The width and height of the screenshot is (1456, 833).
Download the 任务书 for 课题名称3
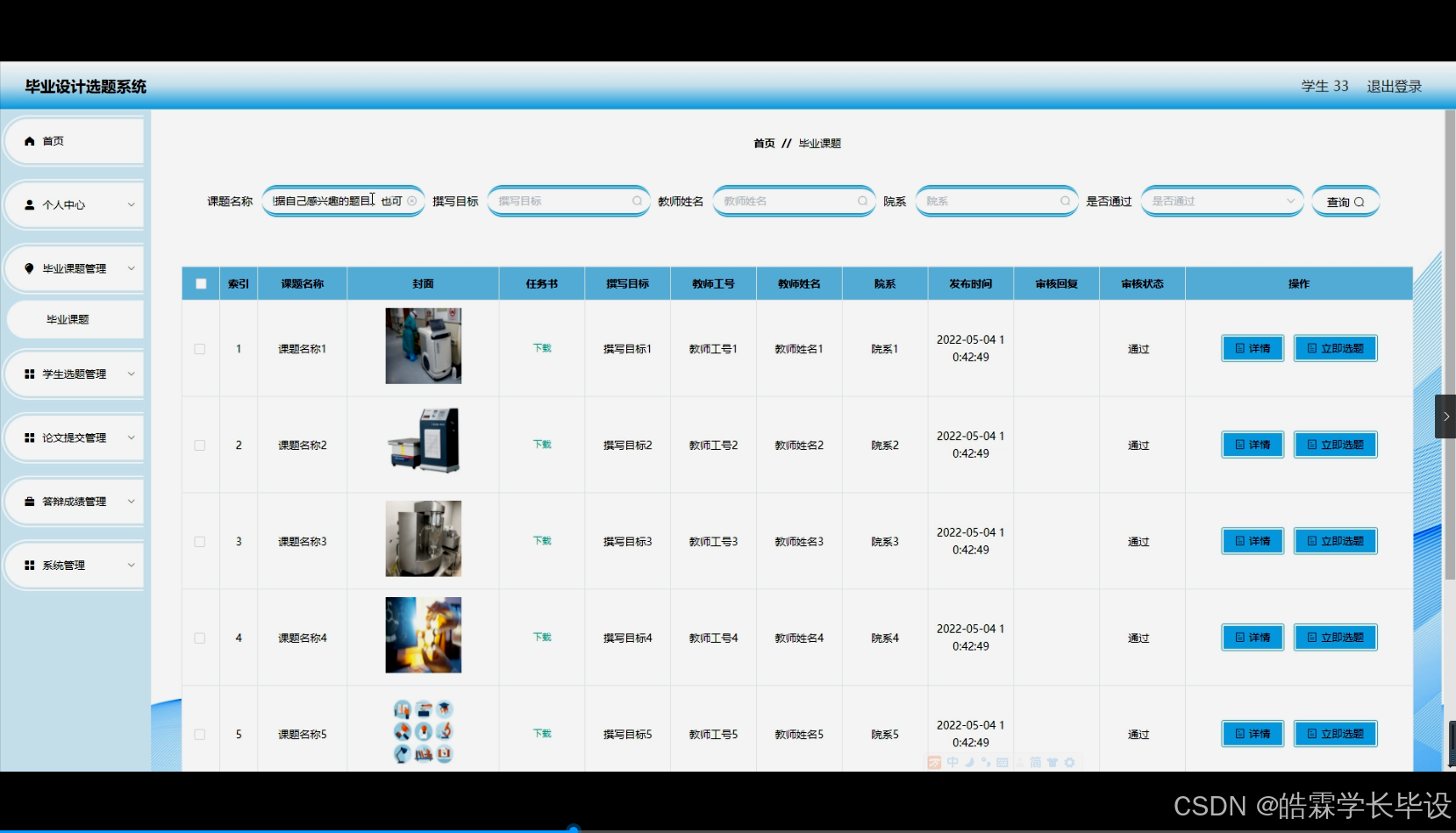point(542,541)
